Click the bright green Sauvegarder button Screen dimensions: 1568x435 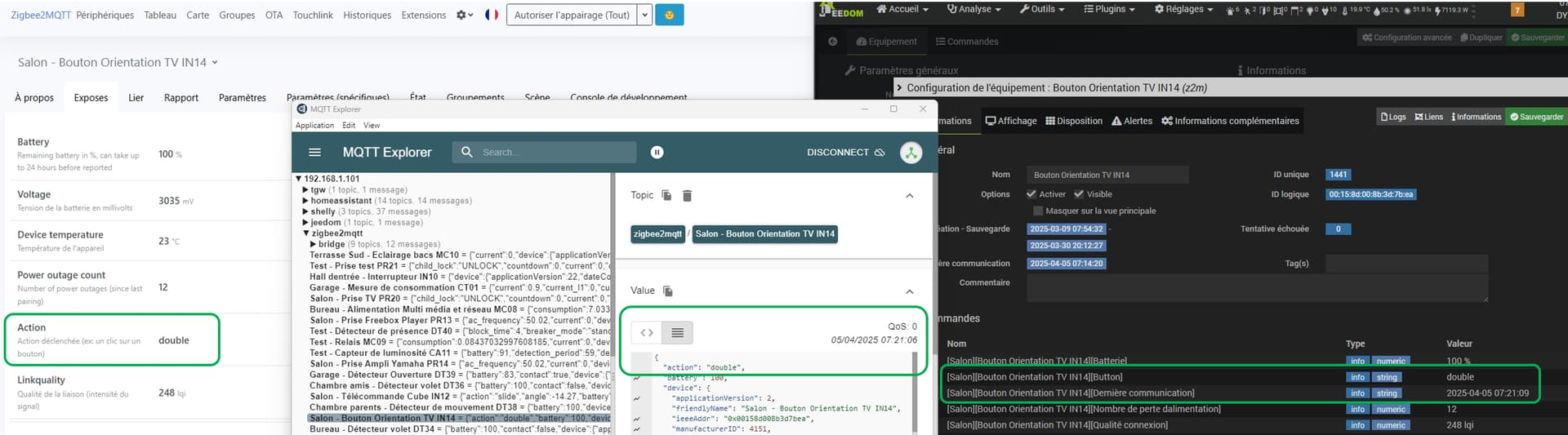1536,117
